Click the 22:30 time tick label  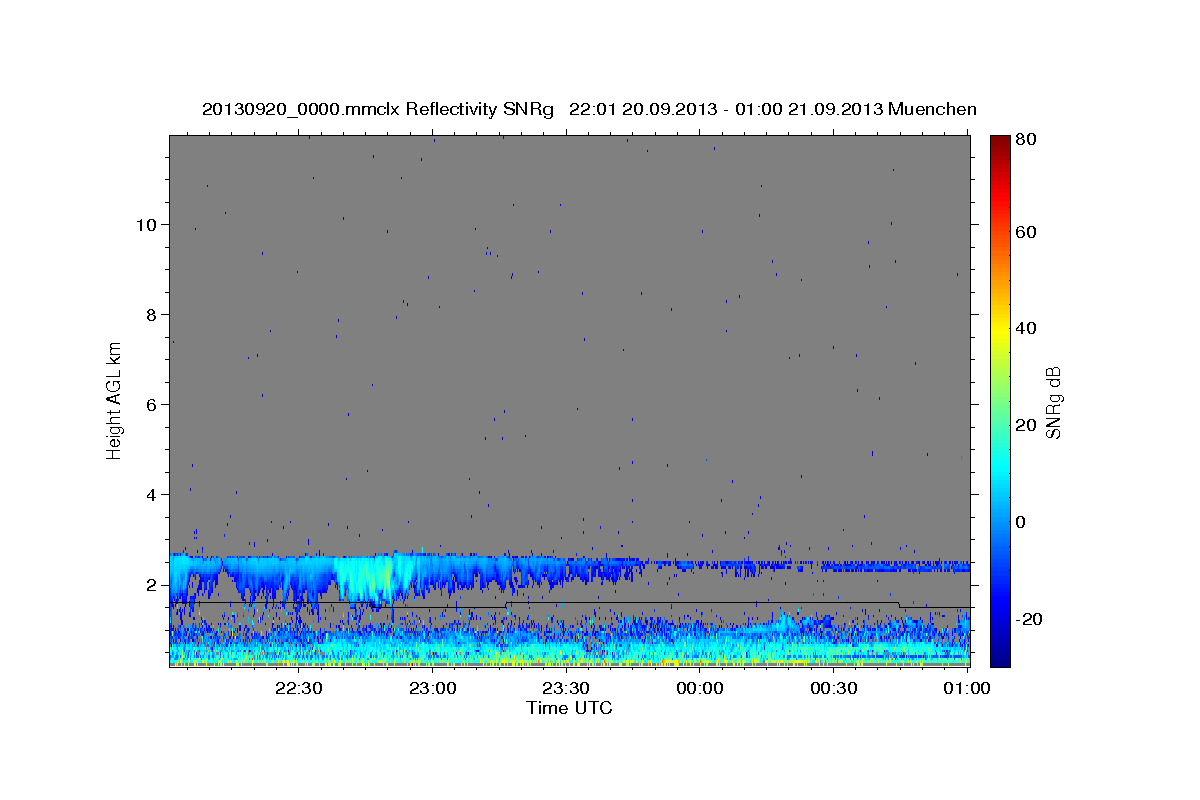click(x=298, y=688)
